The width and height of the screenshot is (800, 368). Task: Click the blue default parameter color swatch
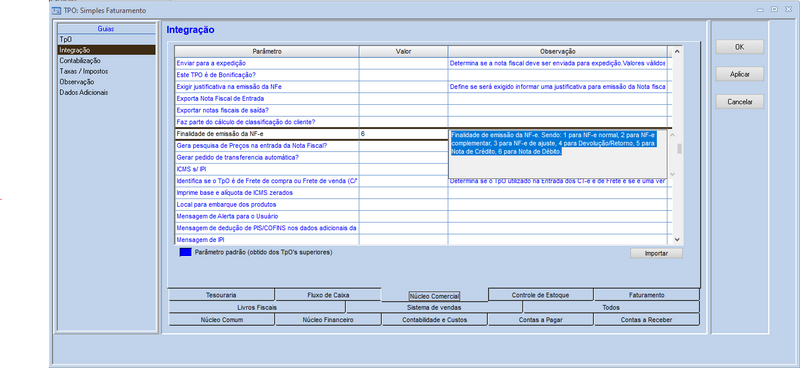pyautogui.click(x=185, y=252)
